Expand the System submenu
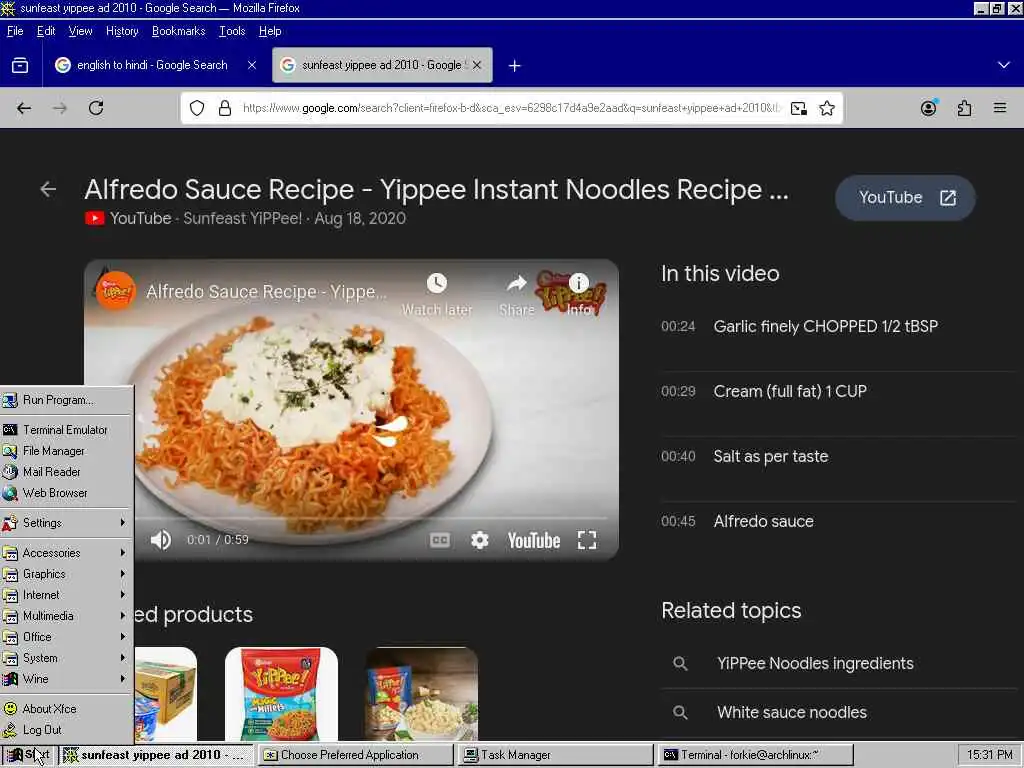Screen dimensions: 1024x768 pyautogui.click(x=67, y=658)
